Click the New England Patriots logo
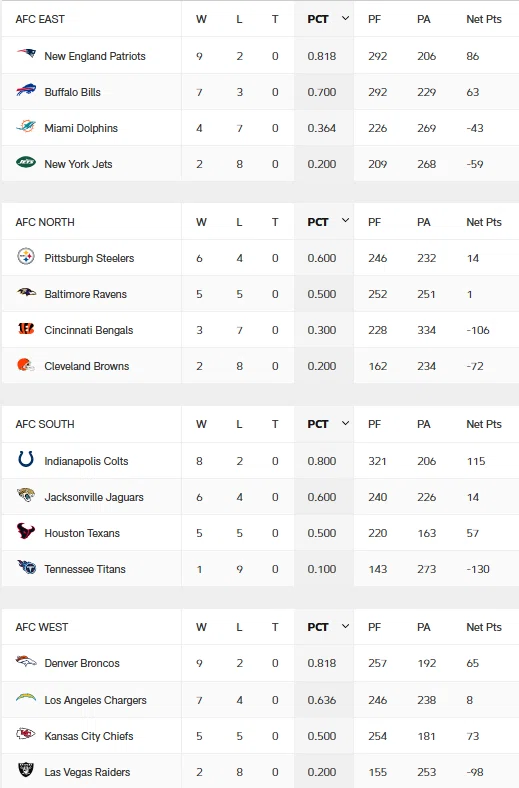The height and width of the screenshot is (788, 519). (x=26, y=53)
